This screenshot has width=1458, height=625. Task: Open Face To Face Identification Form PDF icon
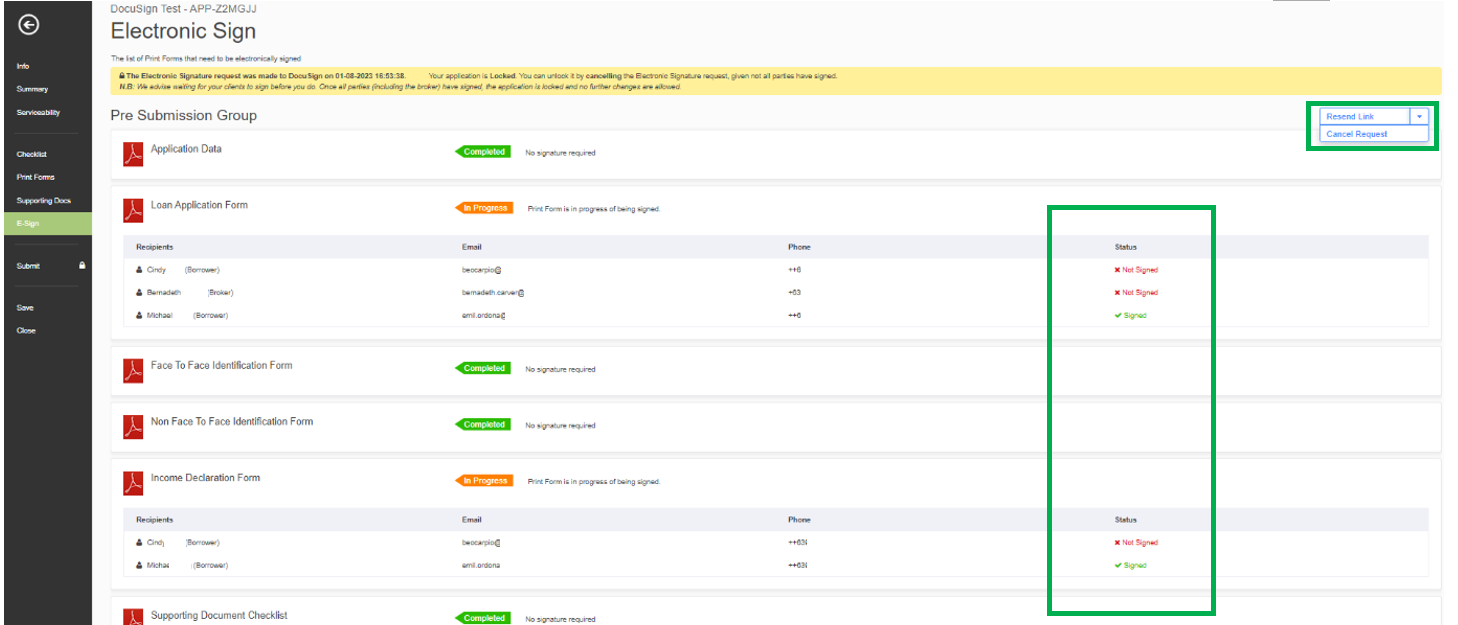[133, 370]
